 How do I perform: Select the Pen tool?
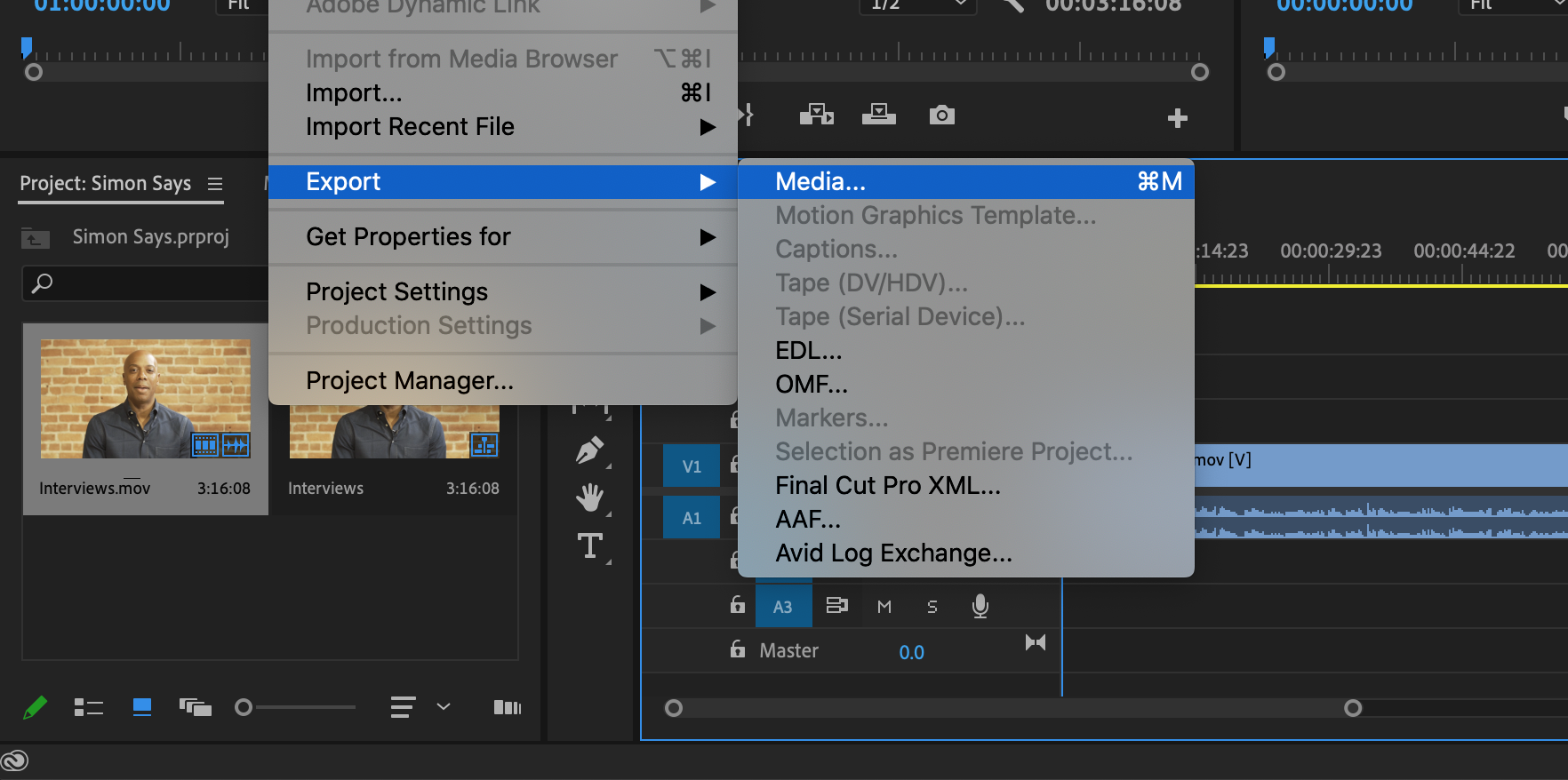pos(589,450)
